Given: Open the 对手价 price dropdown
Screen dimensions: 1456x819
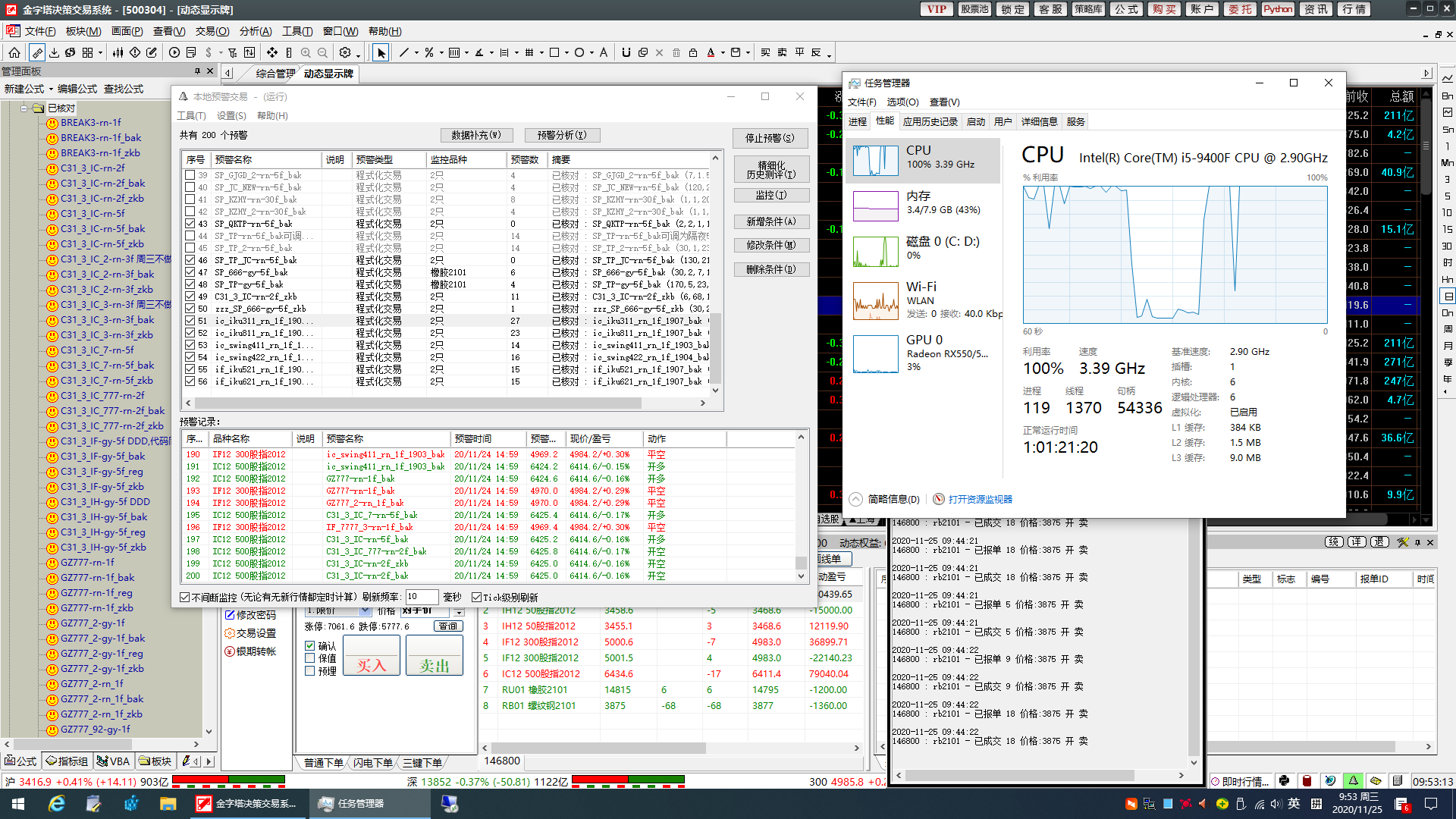Looking at the screenshot, I should [459, 611].
